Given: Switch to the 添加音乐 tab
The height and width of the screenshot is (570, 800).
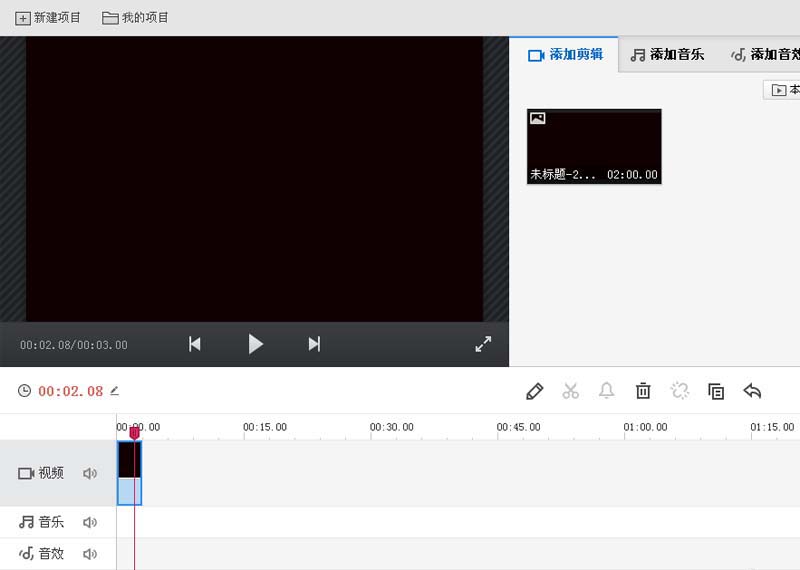Looking at the screenshot, I should point(667,55).
